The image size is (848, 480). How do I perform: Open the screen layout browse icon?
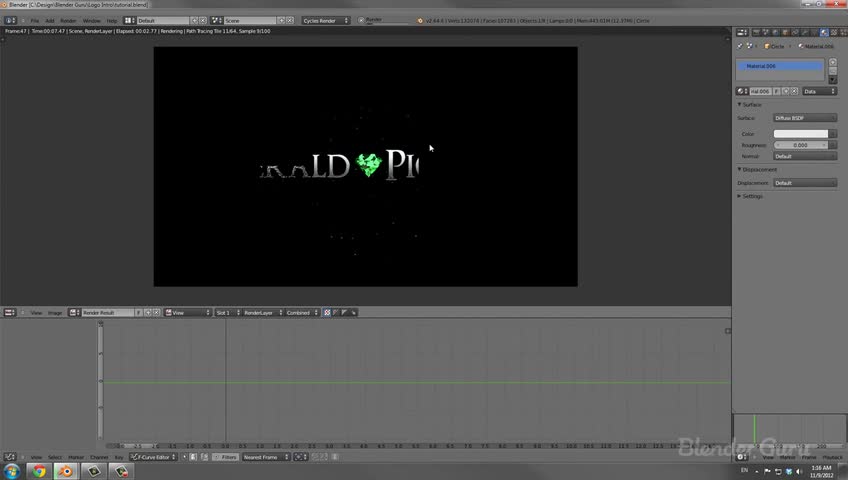coord(129,21)
